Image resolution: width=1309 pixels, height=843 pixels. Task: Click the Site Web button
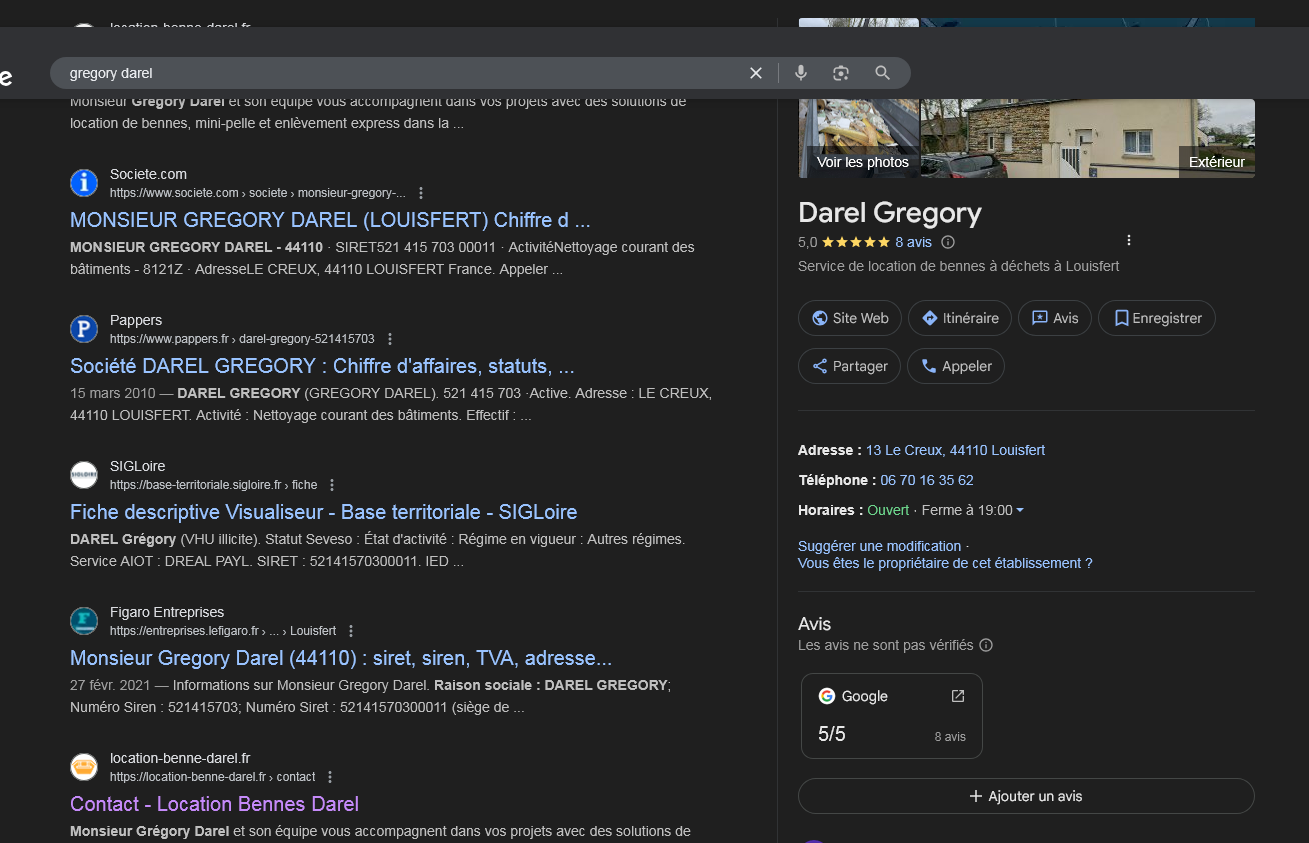pyautogui.click(x=850, y=318)
